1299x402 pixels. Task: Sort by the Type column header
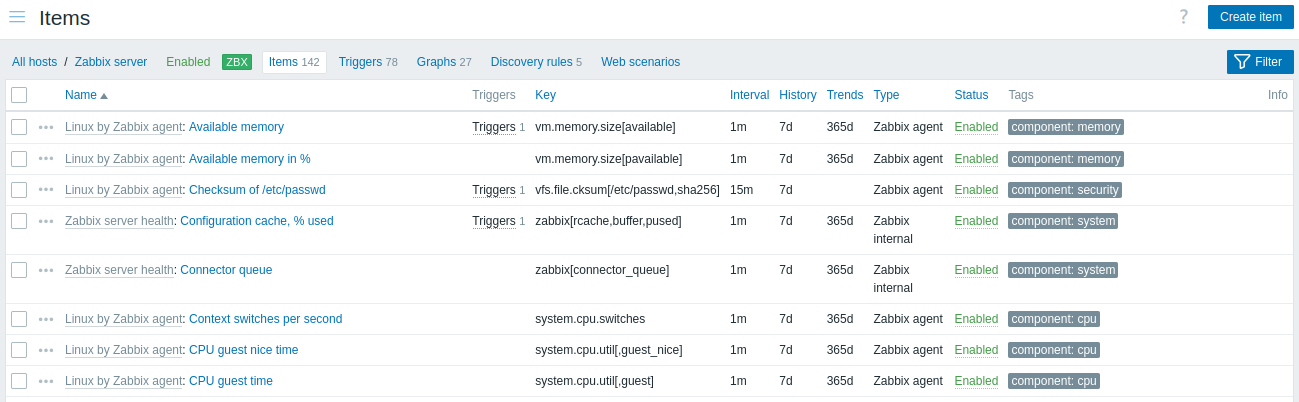click(886, 95)
